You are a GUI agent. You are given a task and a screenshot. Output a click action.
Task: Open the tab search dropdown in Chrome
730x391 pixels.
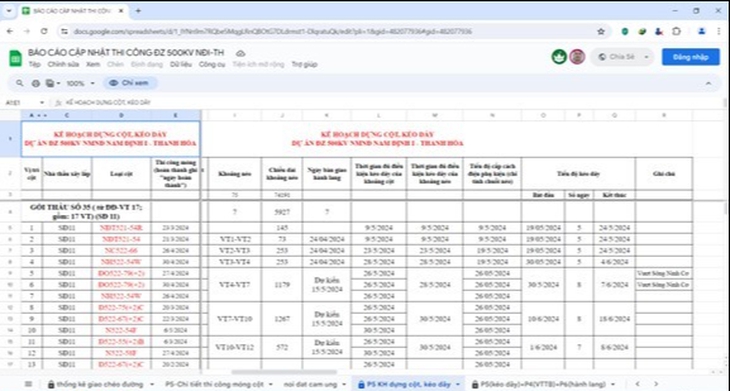click(x=8, y=11)
